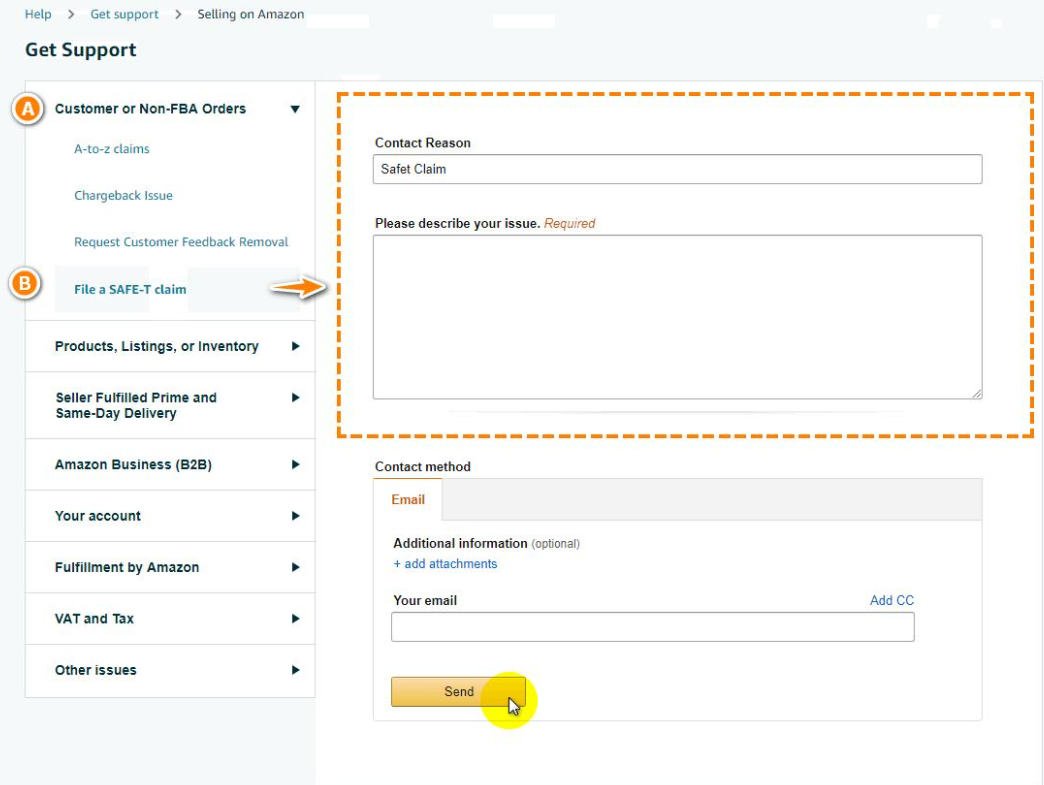
Task: Select Request Customer Feedback Removal
Action: tap(181, 242)
